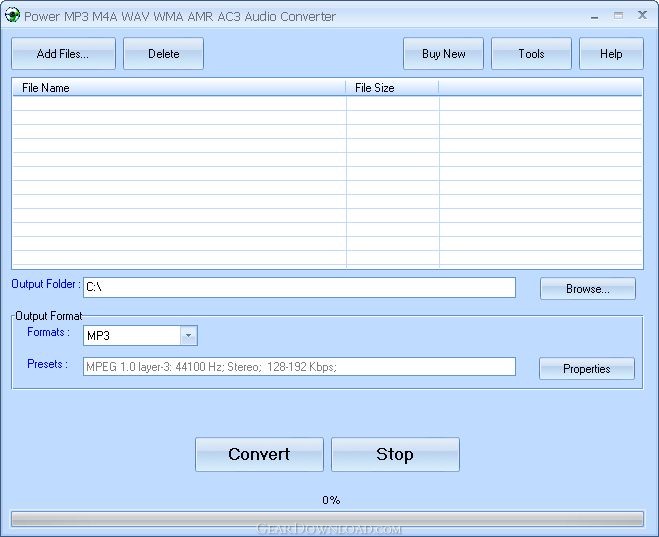Click the window title text
This screenshot has width=659, height=537.
click(180, 16)
